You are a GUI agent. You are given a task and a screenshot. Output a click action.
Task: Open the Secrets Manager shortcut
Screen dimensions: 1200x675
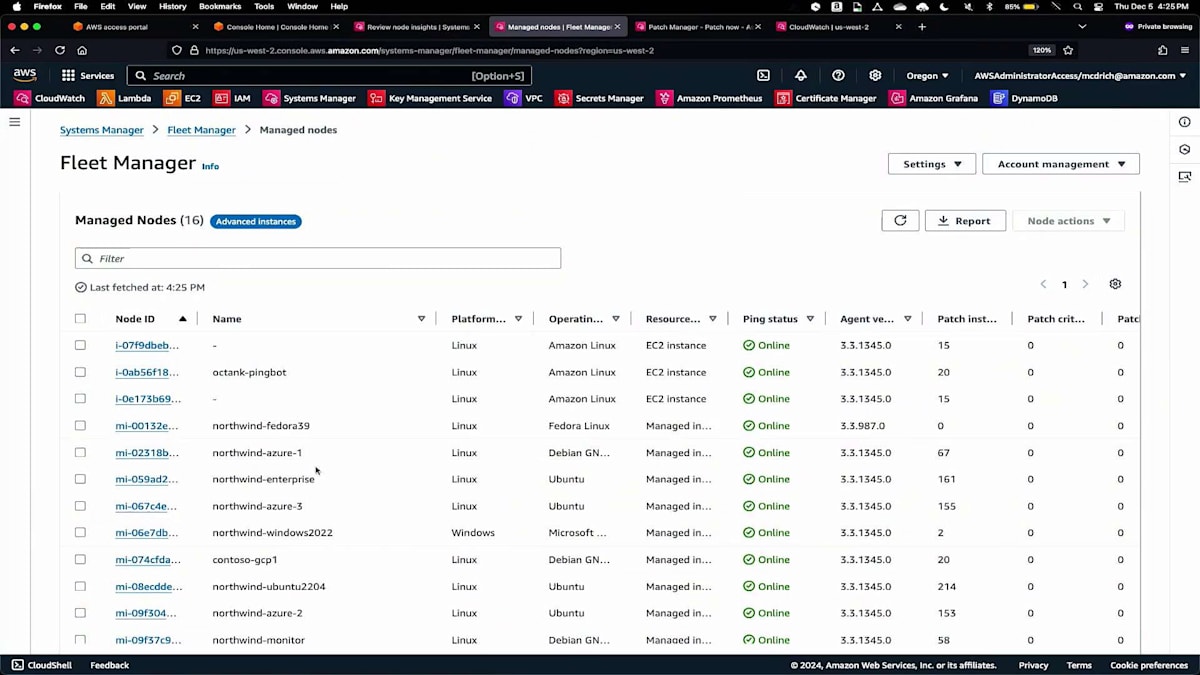tap(599, 98)
